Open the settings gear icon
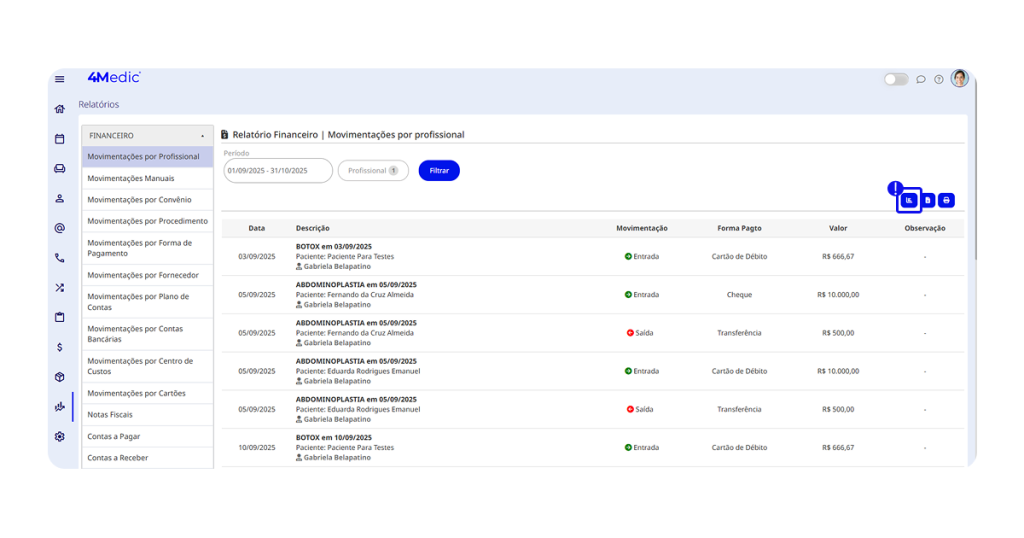 pos(60,437)
